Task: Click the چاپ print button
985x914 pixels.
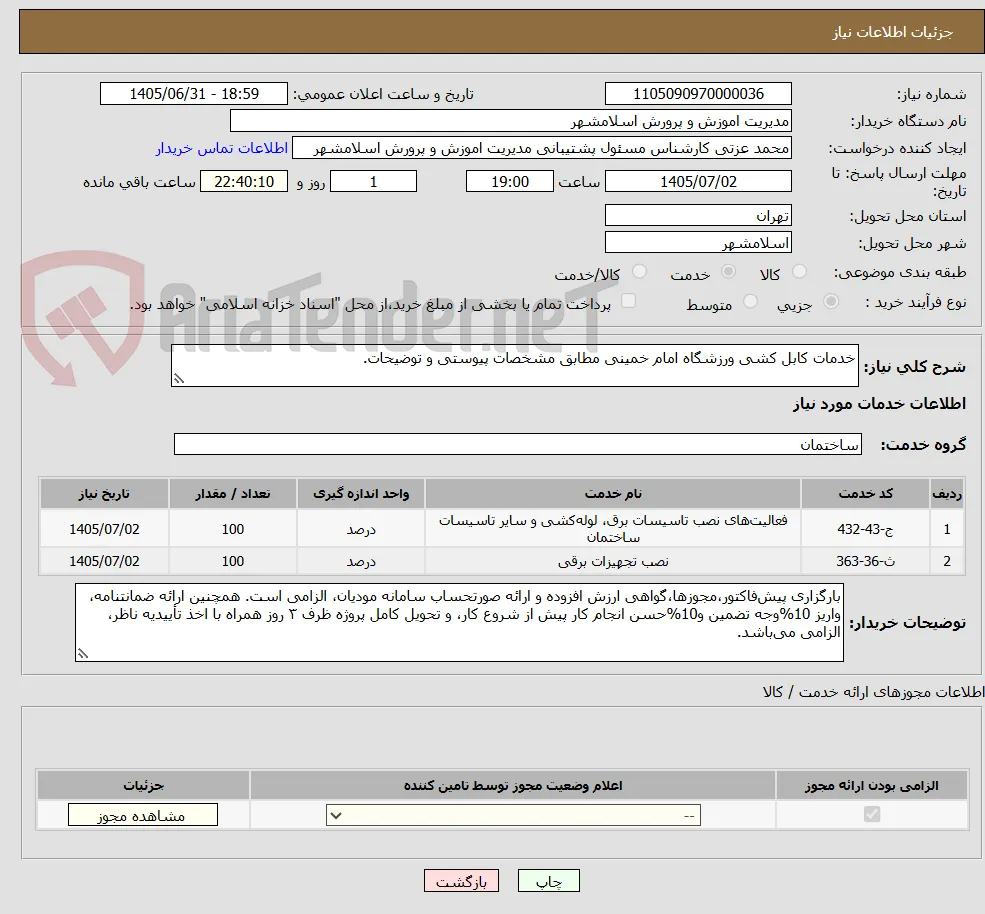Action: pos(548,881)
